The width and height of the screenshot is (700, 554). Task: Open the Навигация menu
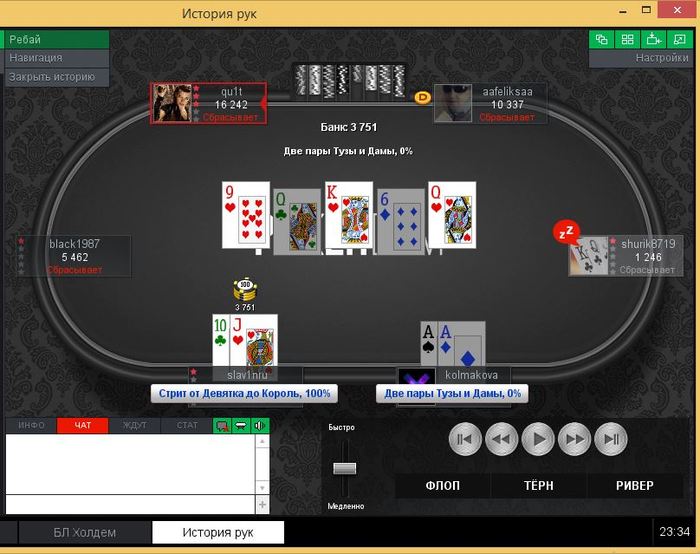pos(56,58)
